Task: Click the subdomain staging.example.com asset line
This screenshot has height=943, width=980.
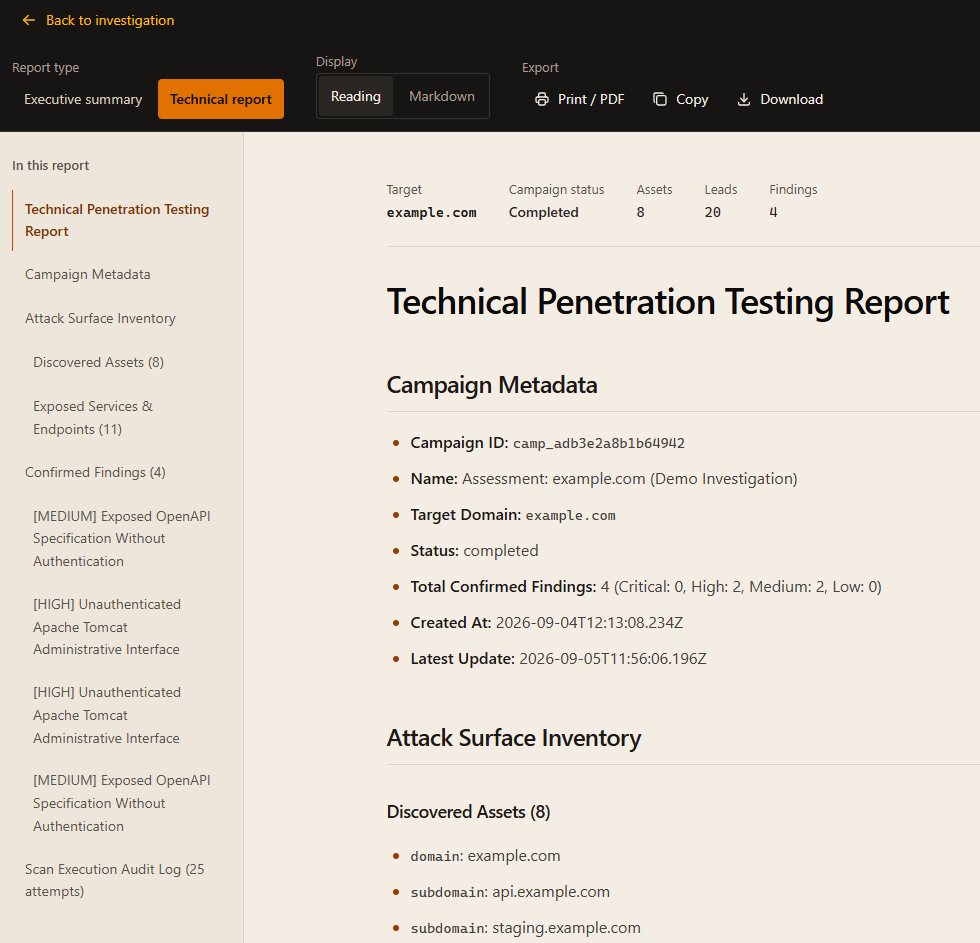Action: [x=526, y=928]
